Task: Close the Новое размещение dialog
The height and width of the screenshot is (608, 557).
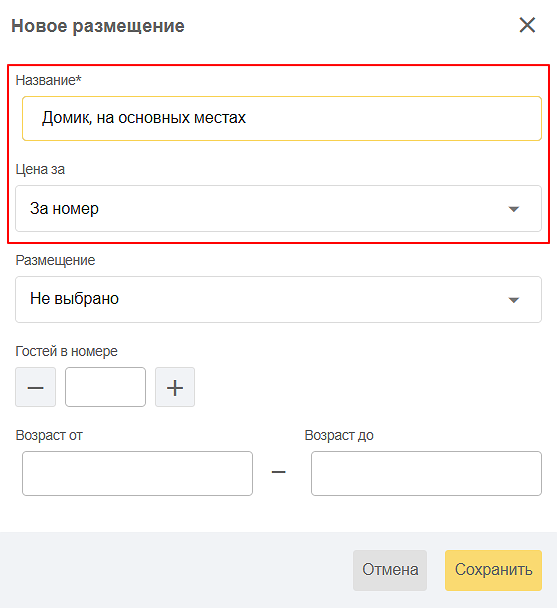Action: click(x=527, y=26)
